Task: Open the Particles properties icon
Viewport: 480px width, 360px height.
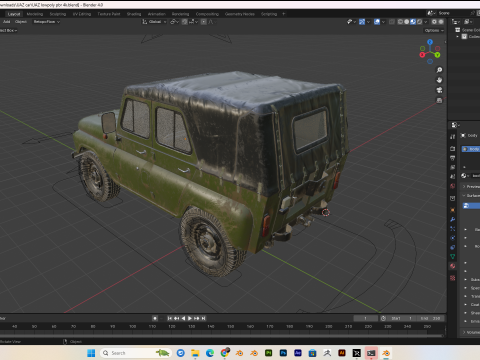Action: tap(452, 229)
